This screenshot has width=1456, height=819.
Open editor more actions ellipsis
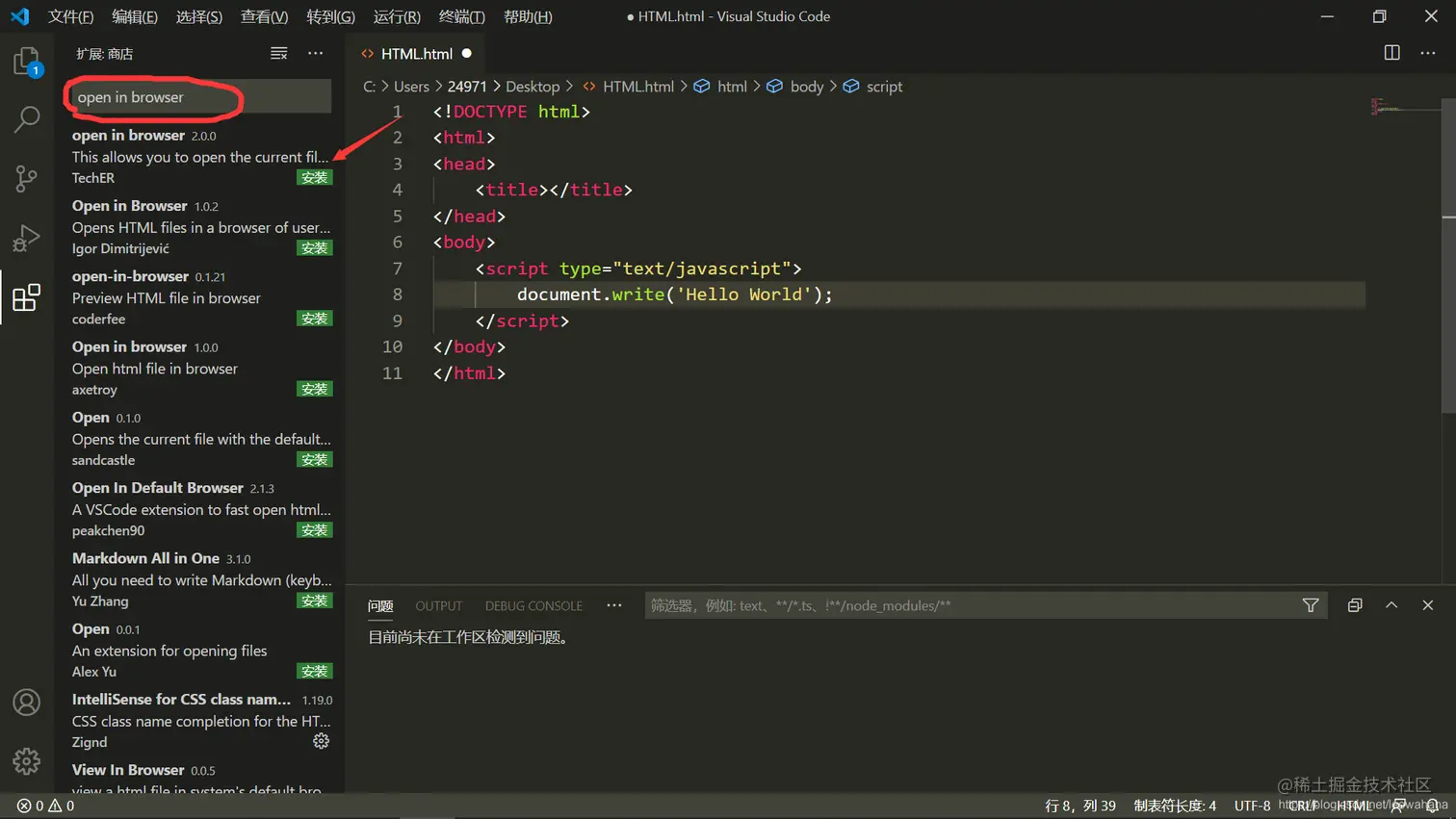point(1428,53)
